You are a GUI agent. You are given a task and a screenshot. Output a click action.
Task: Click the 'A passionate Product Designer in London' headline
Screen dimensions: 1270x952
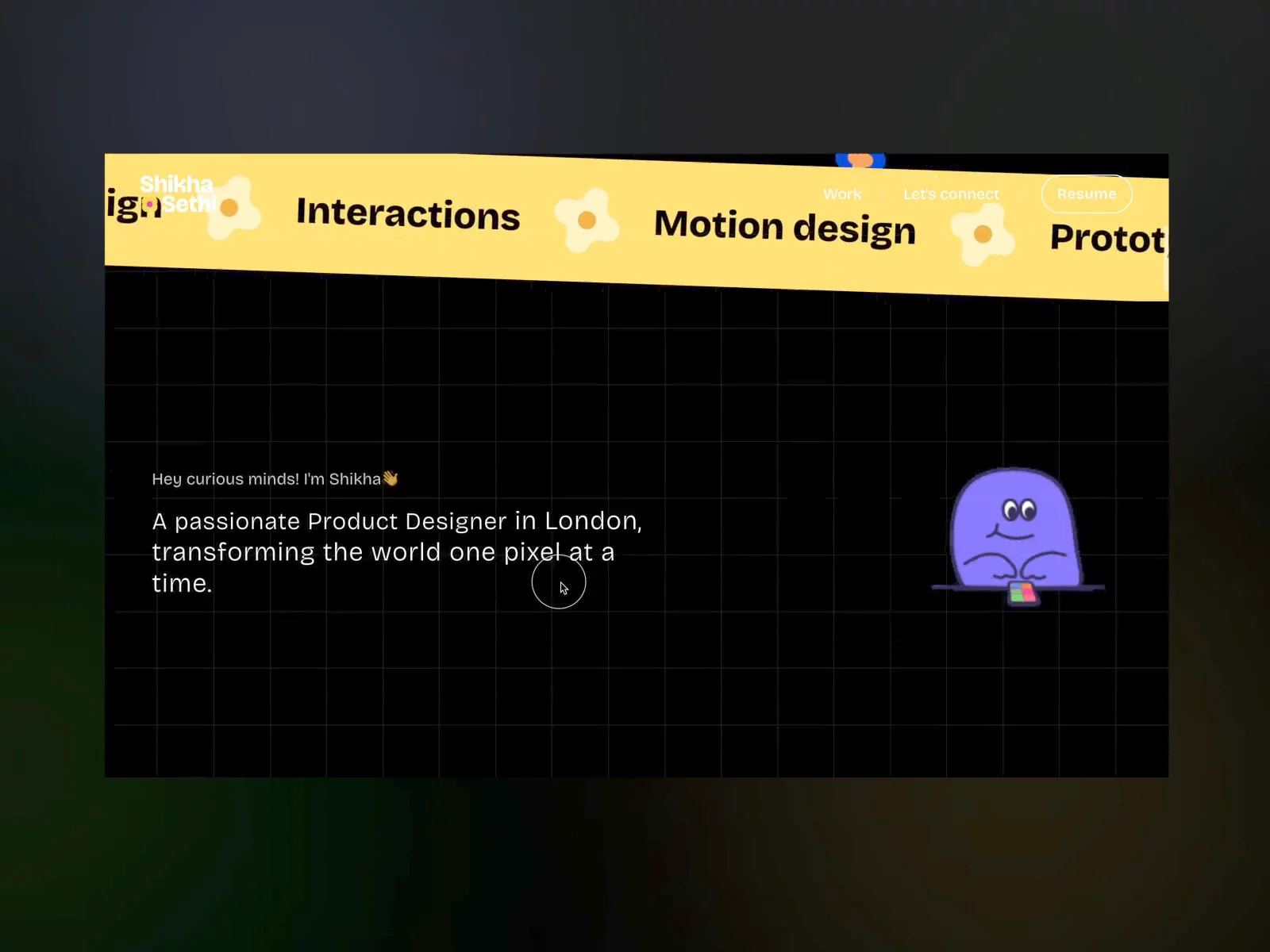pos(397,551)
